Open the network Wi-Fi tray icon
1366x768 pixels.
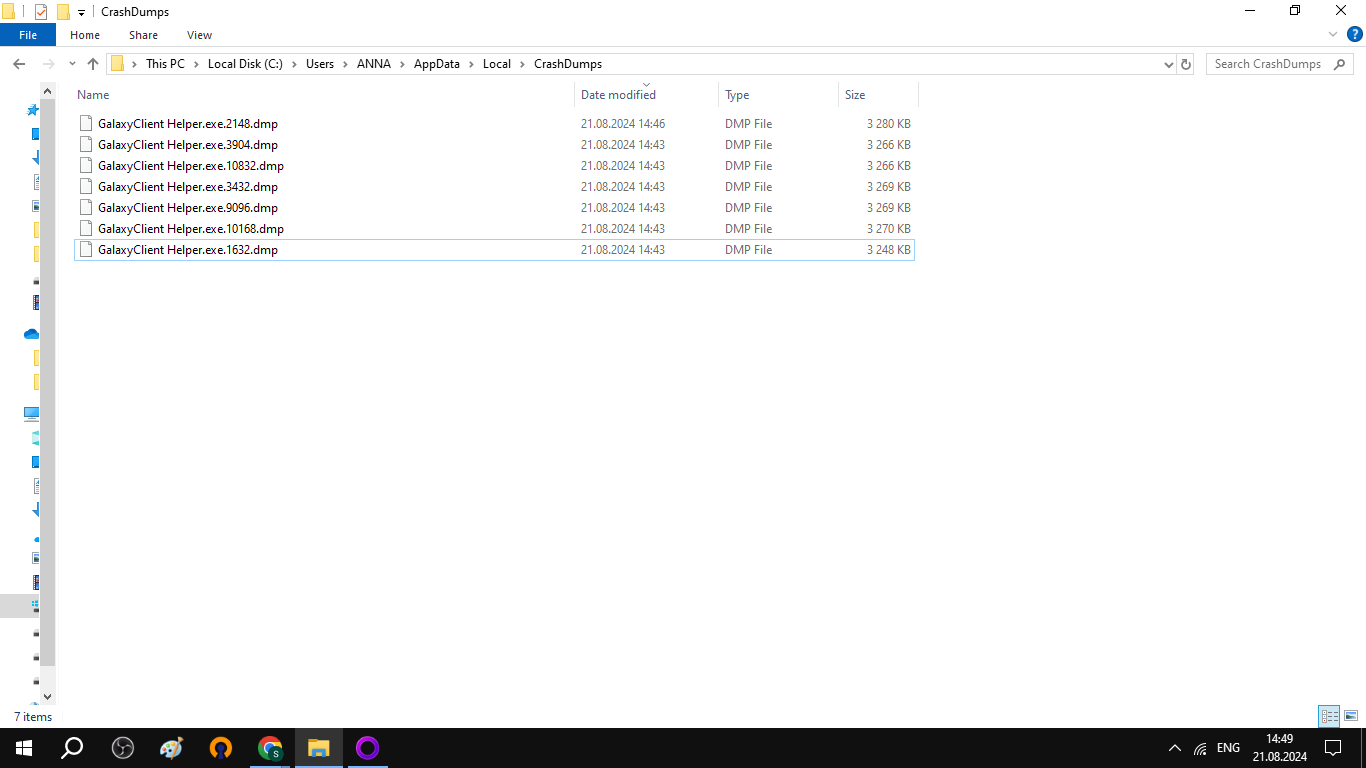[1200, 748]
